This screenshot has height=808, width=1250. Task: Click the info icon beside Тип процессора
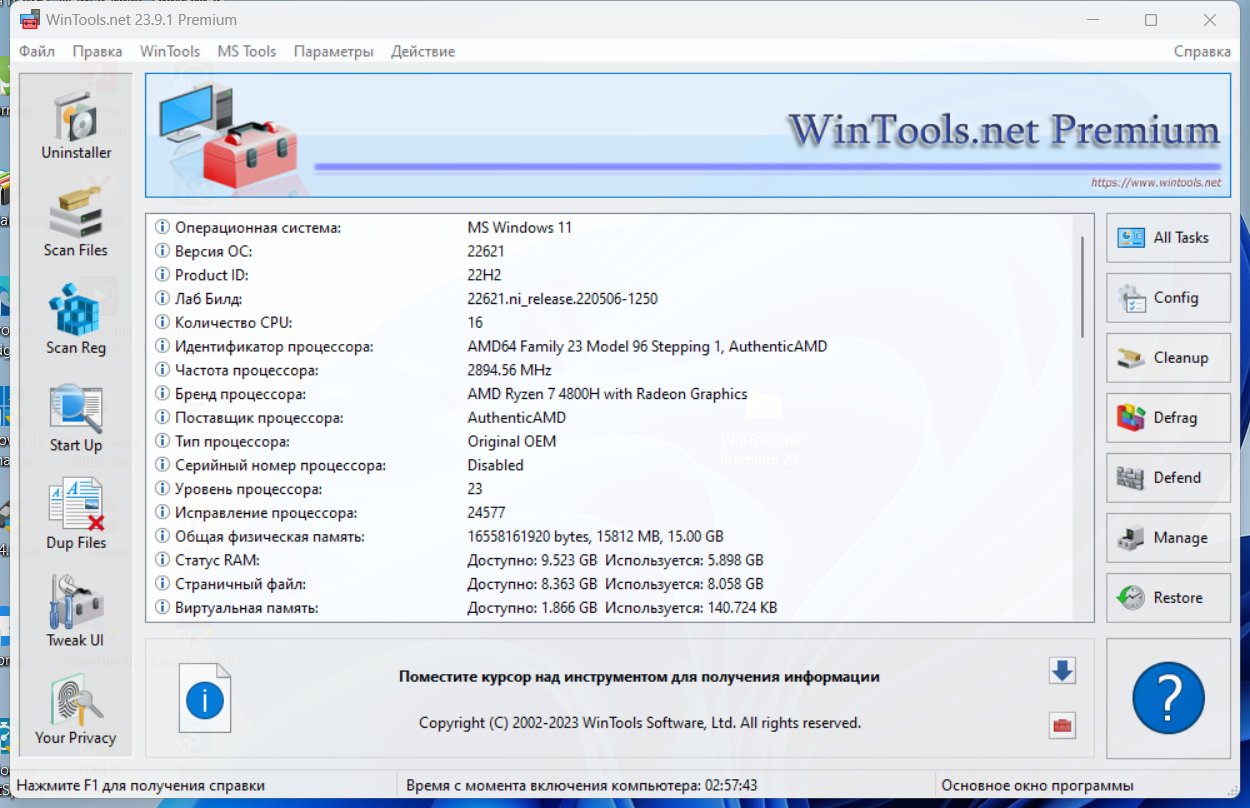pyautogui.click(x=163, y=441)
